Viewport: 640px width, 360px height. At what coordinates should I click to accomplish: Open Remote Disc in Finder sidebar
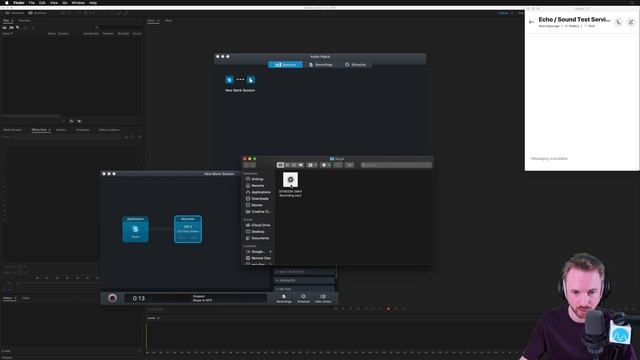click(258, 258)
